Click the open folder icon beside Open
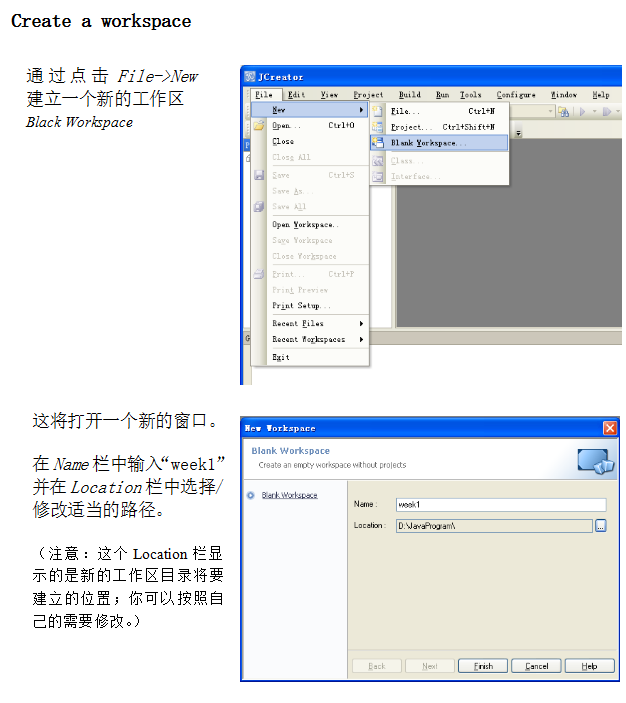Viewport: 626px width, 703px height. [x=259, y=126]
